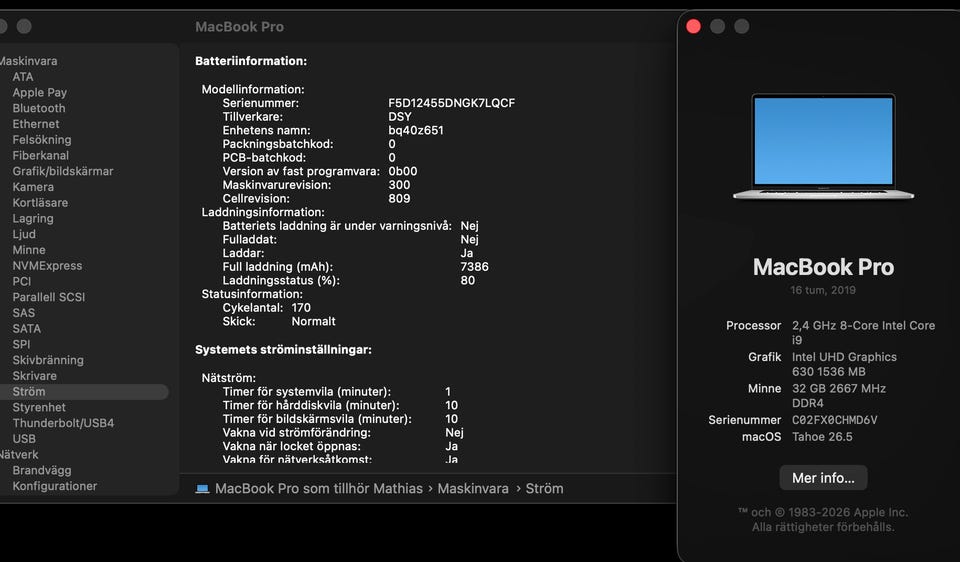
Task: Select Minne in the sidebar
Action: [29, 250]
